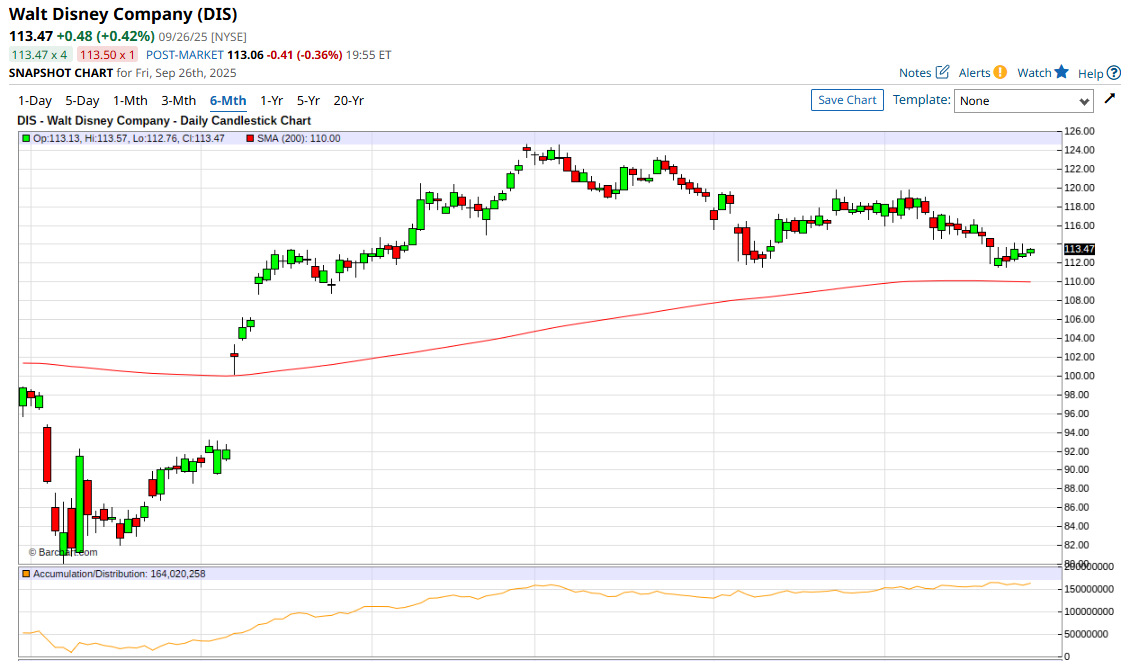
Task: Click the 126.00 price axis label
Action: 1079,132
